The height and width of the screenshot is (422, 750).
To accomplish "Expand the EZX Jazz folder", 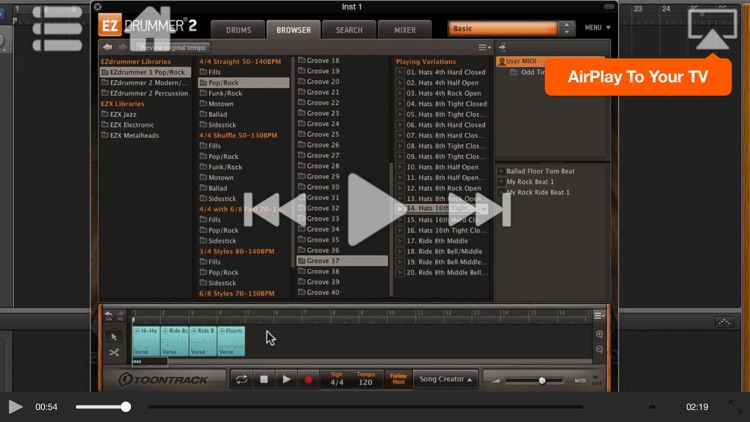I will tap(119, 114).
